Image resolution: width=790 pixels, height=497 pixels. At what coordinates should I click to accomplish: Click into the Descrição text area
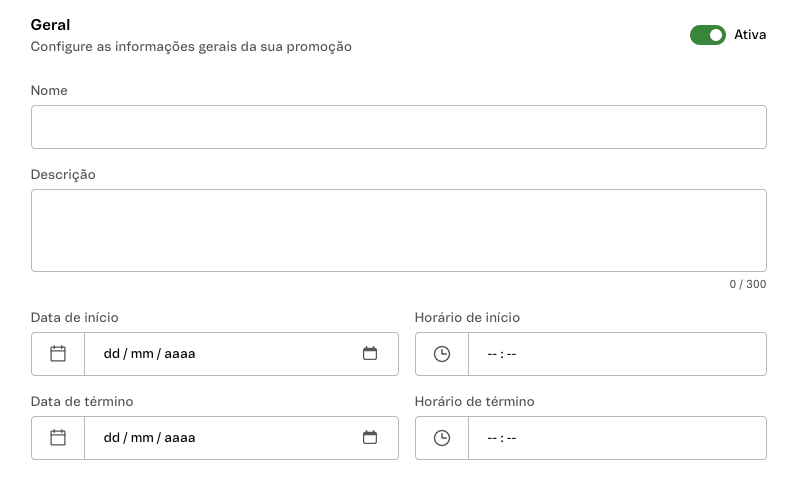398,230
